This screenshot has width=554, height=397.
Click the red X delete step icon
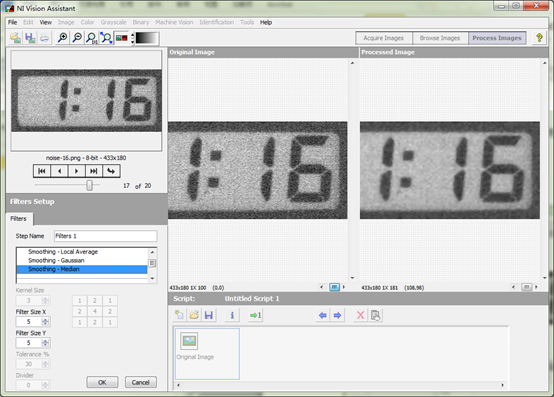point(360,315)
